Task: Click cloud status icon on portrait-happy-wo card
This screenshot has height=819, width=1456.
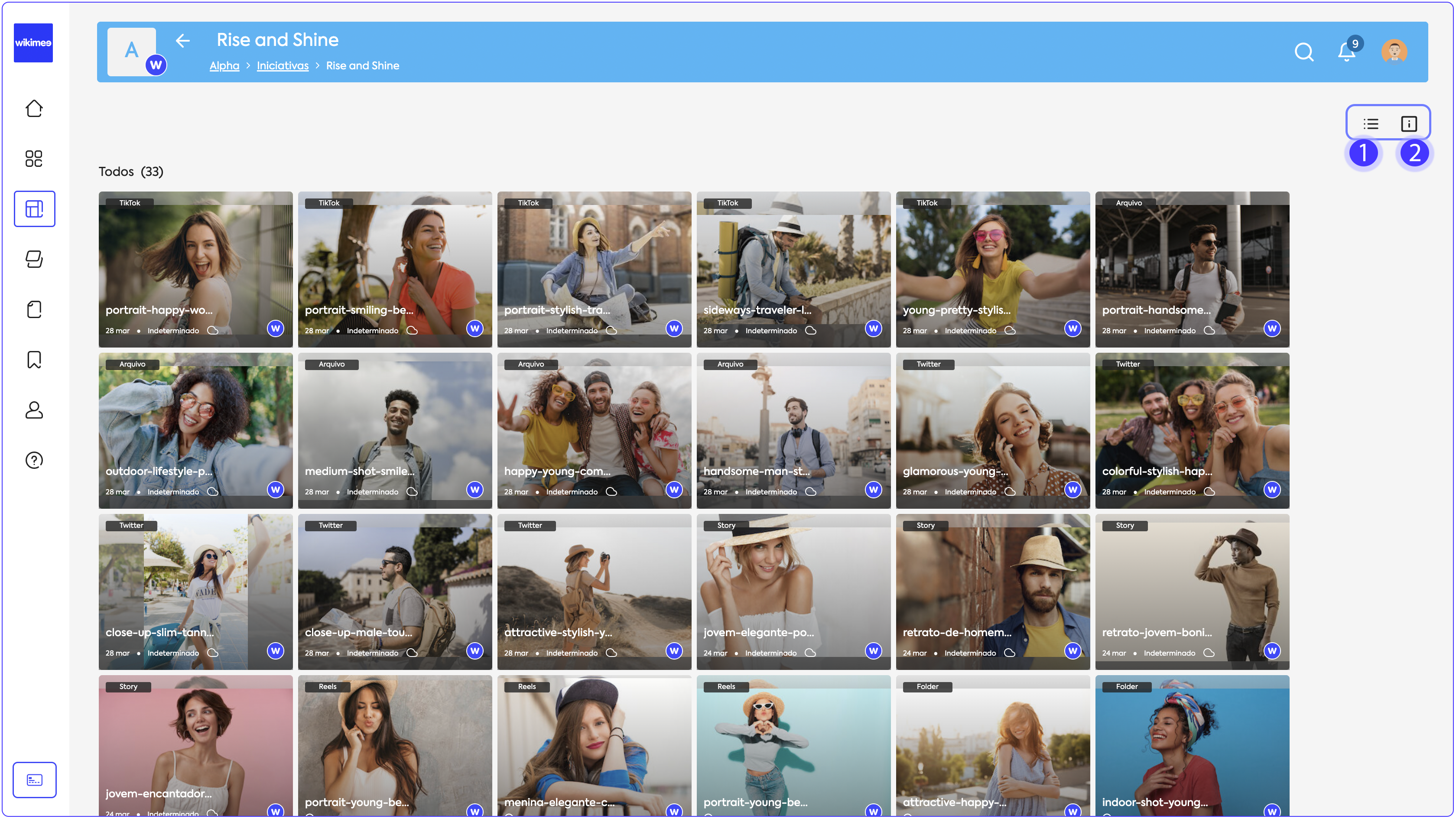Action: [212, 330]
